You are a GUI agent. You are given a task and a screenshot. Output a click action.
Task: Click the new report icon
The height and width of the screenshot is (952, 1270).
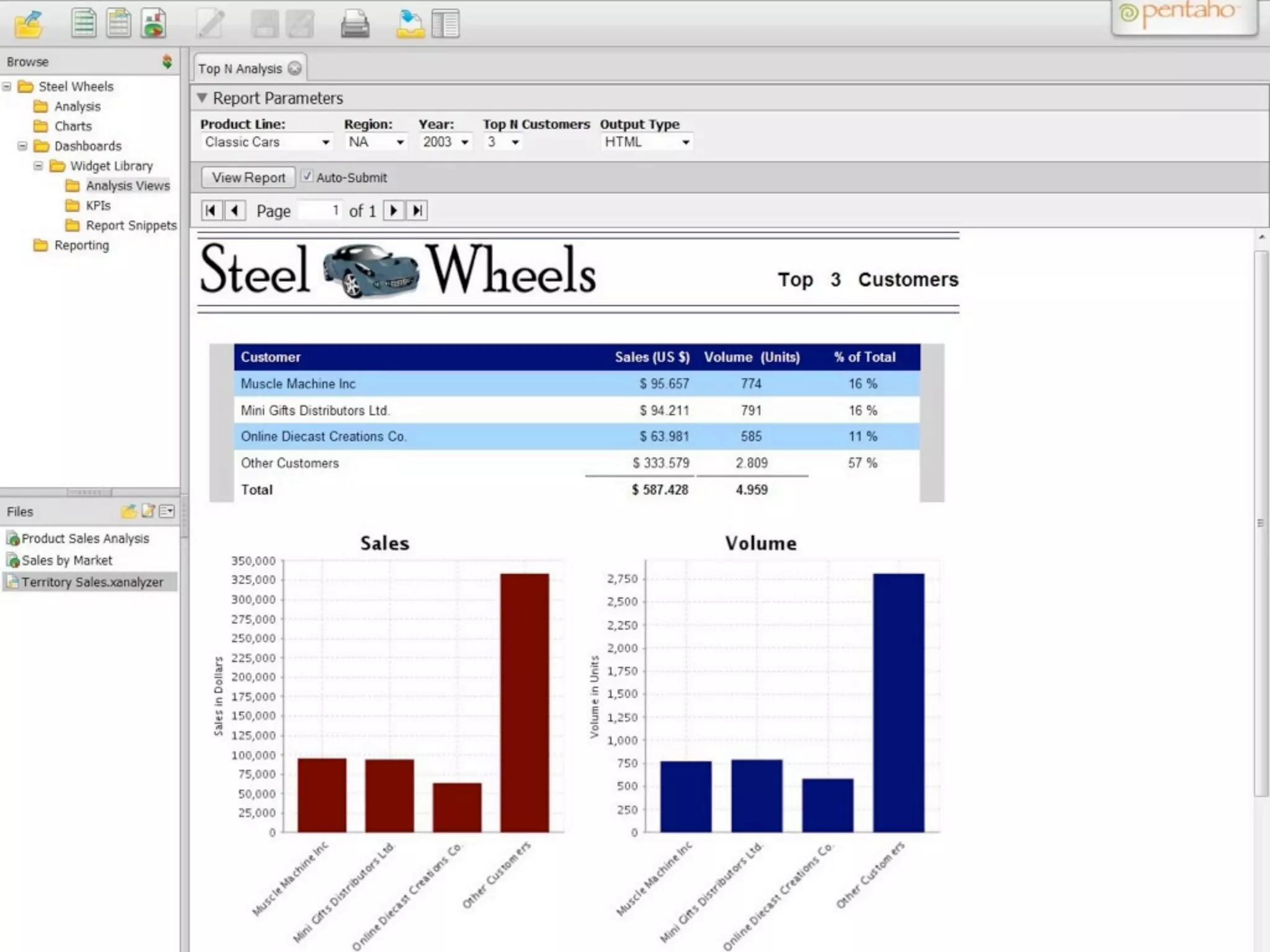pos(83,24)
